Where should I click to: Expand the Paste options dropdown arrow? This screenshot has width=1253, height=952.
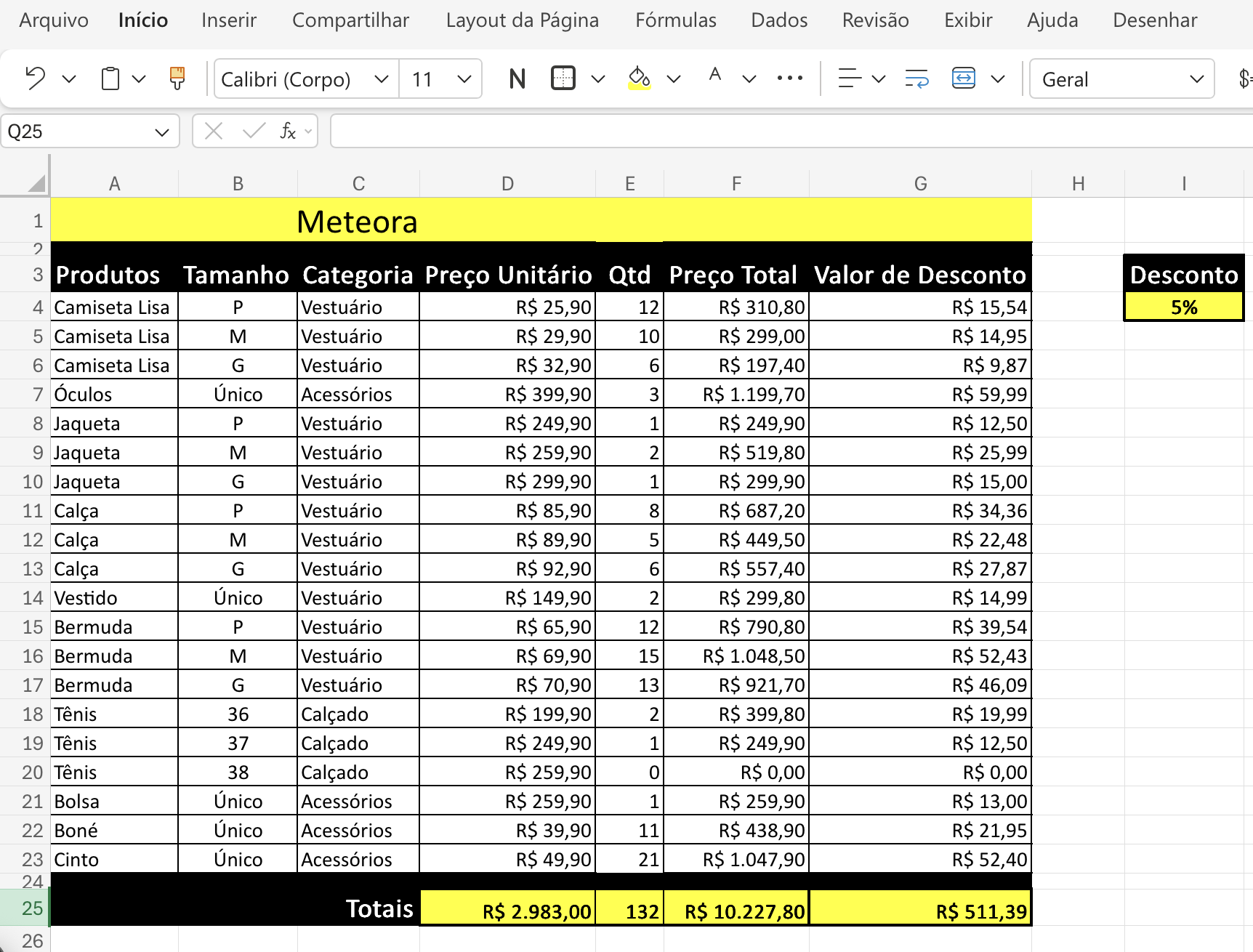pyautogui.click(x=139, y=78)
